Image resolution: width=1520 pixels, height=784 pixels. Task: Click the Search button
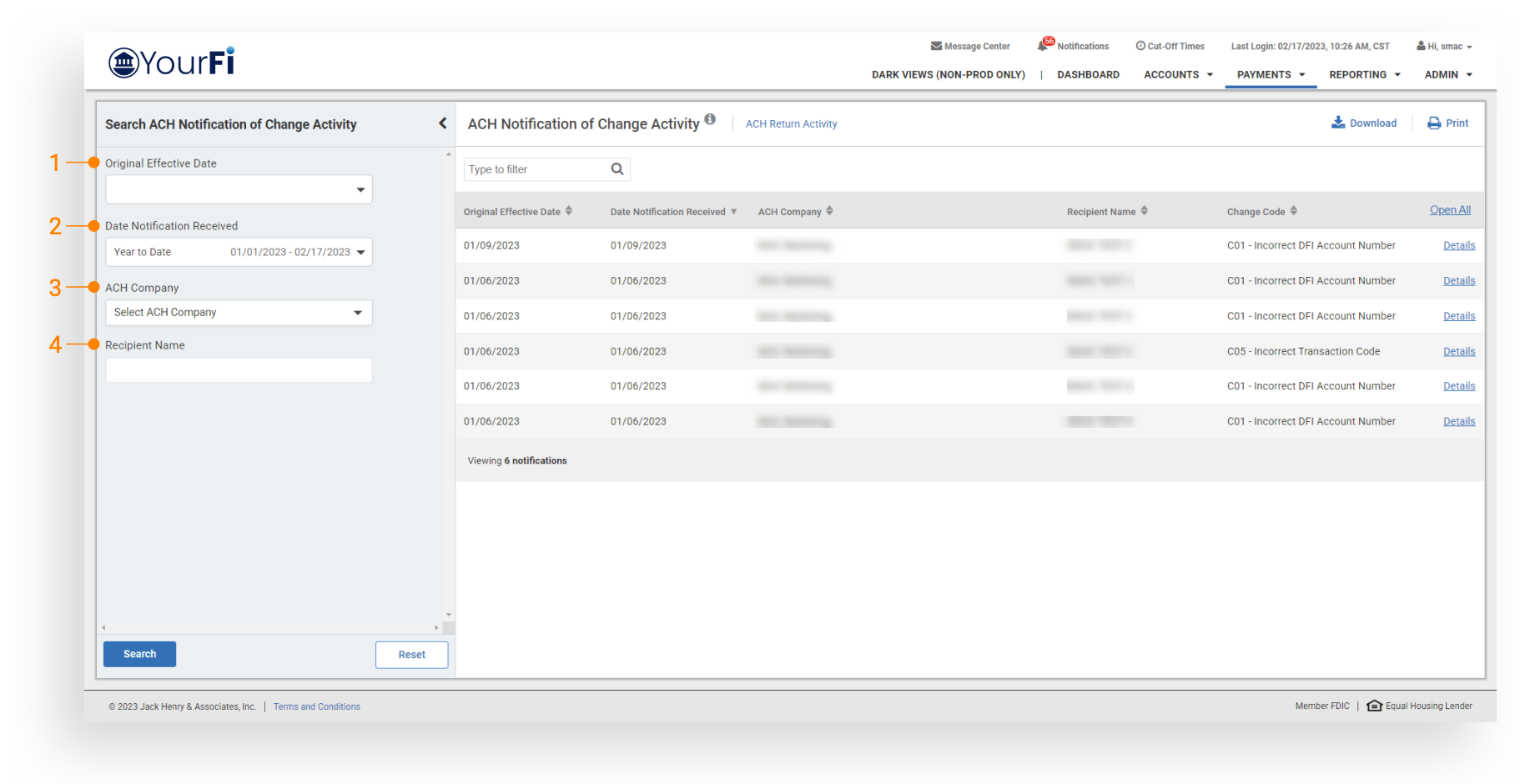[139, 655]
